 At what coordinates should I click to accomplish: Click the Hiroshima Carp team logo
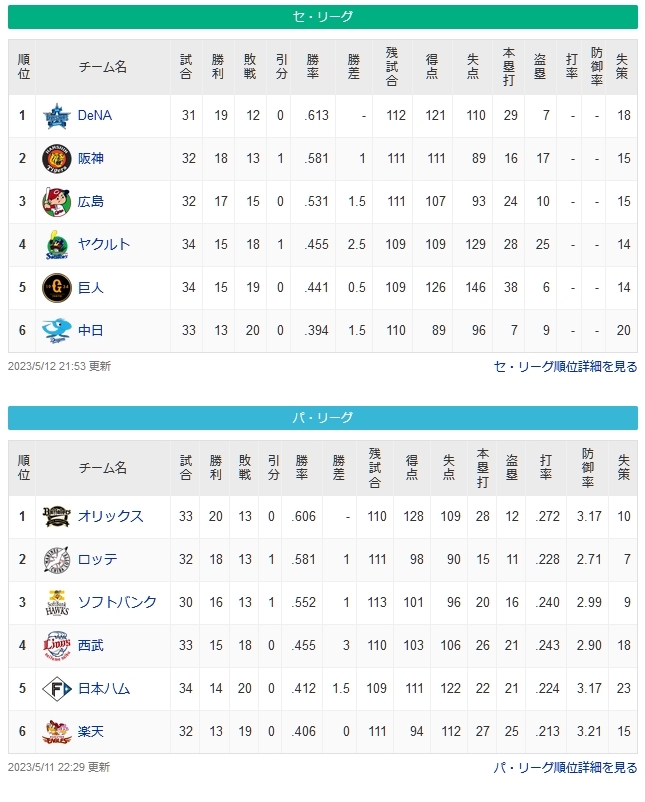tap(56, 202)
